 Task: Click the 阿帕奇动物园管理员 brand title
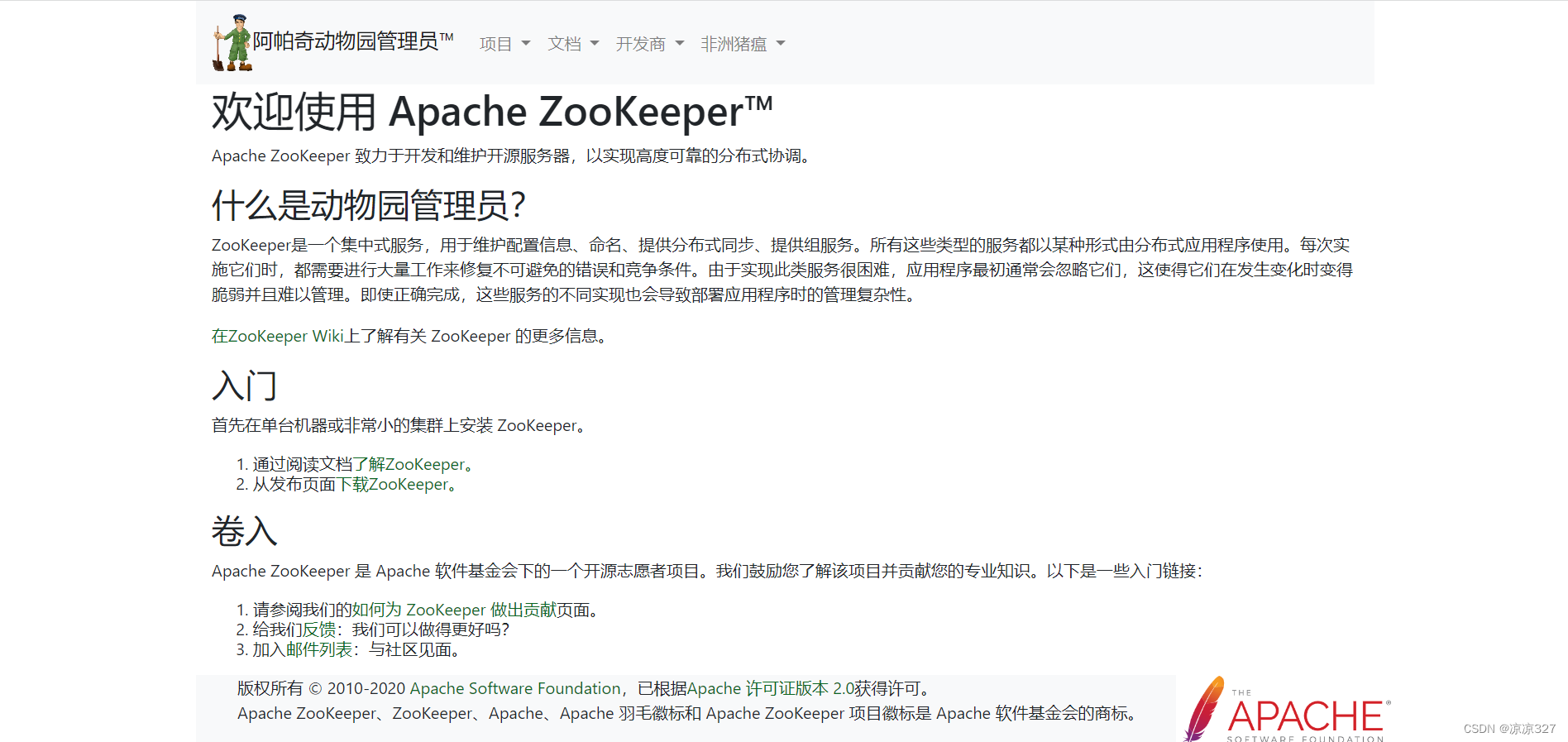353,41
